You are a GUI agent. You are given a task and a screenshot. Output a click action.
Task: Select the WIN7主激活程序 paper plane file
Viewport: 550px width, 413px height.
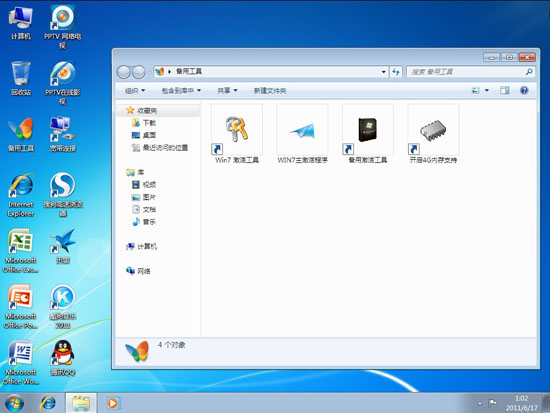point(302,134)
